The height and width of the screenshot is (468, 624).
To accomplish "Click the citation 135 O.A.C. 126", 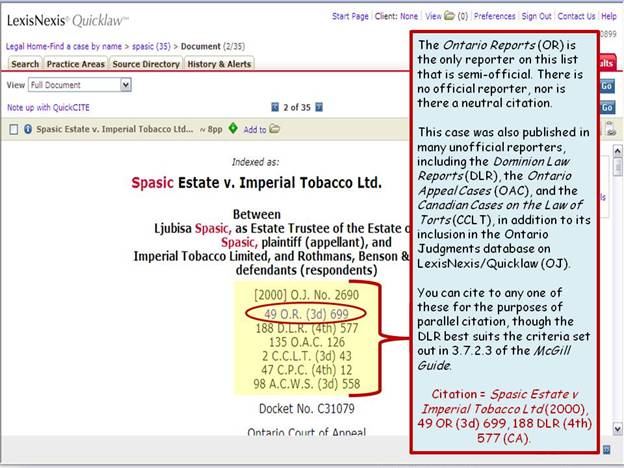I will (x=306, y=342).
